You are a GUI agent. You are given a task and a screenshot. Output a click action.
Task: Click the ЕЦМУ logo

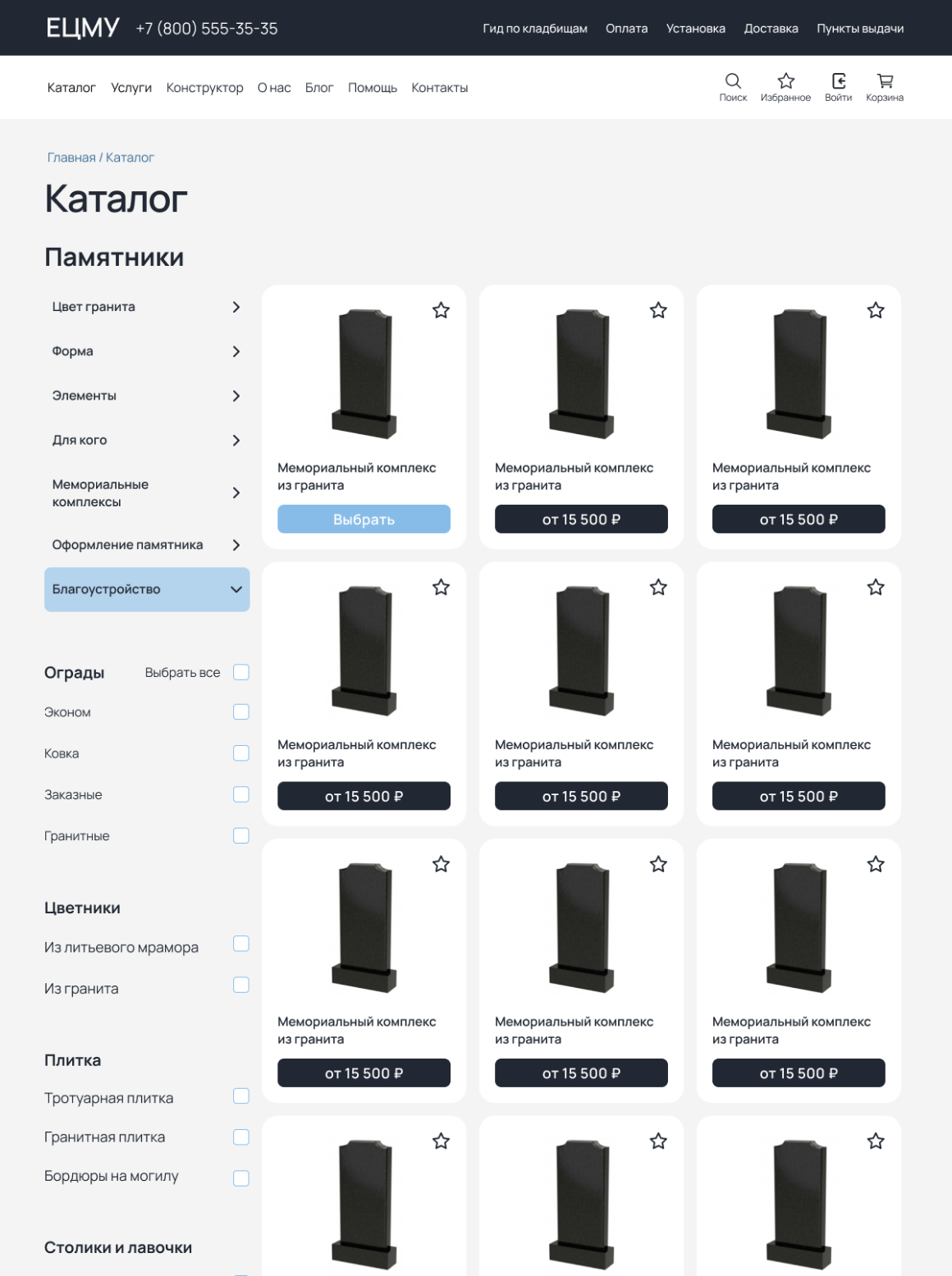[x=83, y=28]
